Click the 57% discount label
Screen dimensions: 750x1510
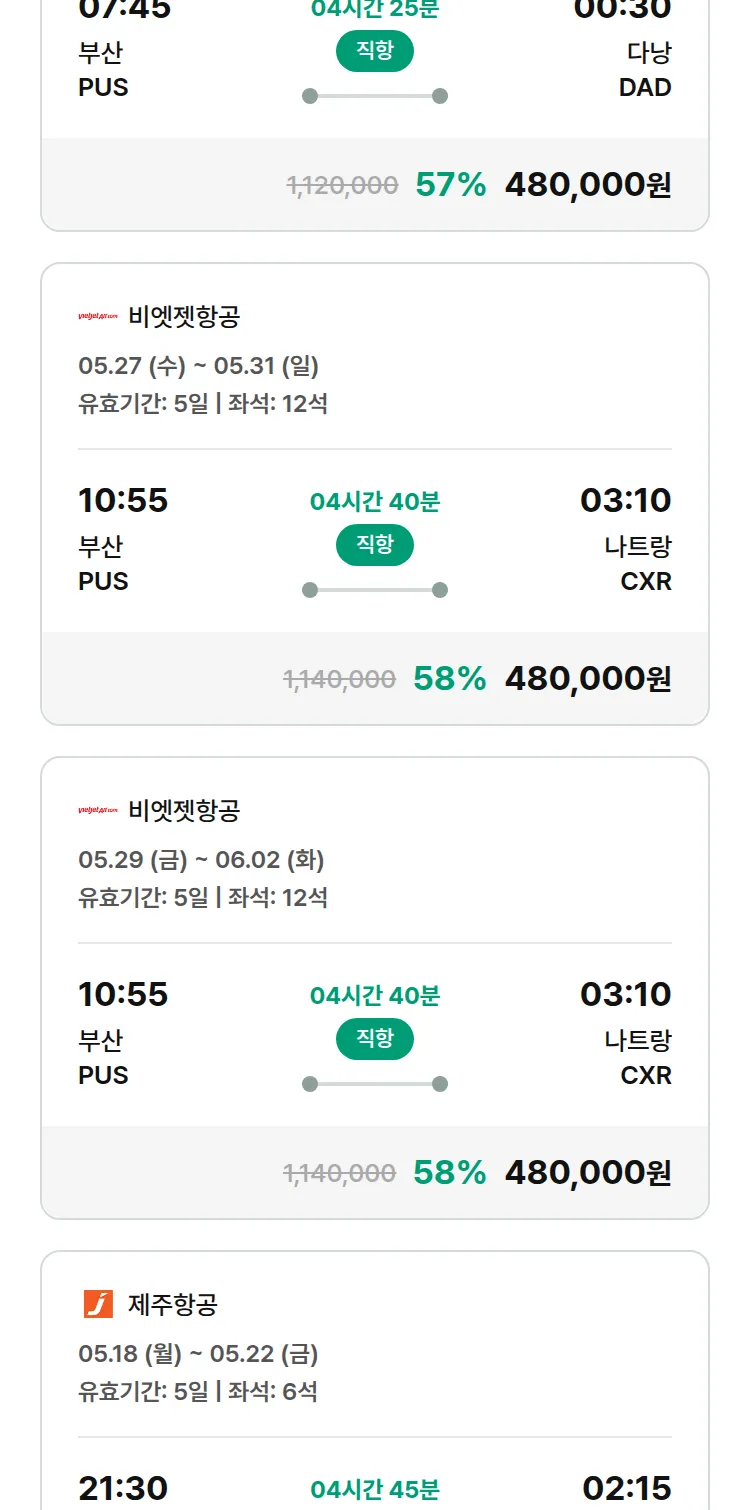(x=450, y=185)
